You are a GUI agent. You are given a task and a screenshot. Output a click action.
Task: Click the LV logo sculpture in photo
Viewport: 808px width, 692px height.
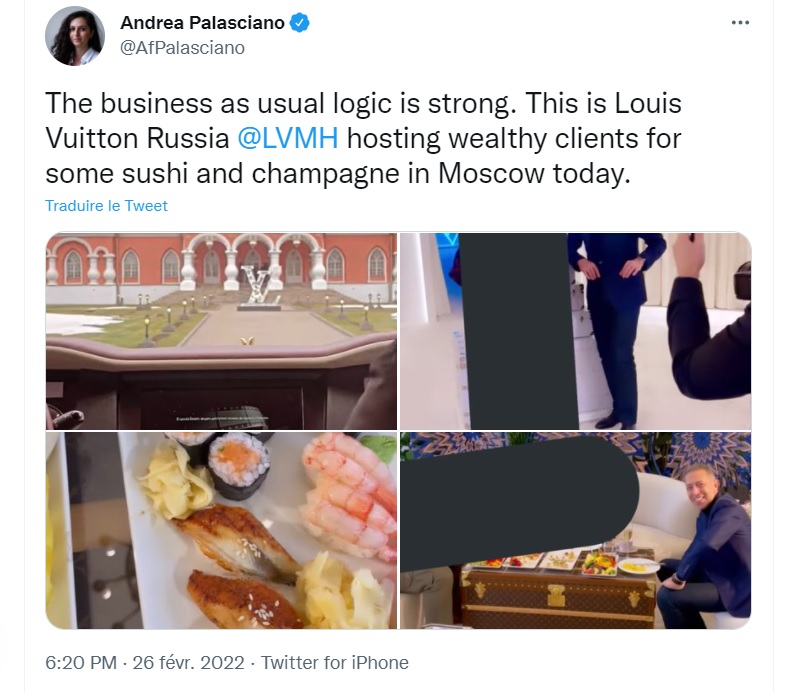click(259, 288)
